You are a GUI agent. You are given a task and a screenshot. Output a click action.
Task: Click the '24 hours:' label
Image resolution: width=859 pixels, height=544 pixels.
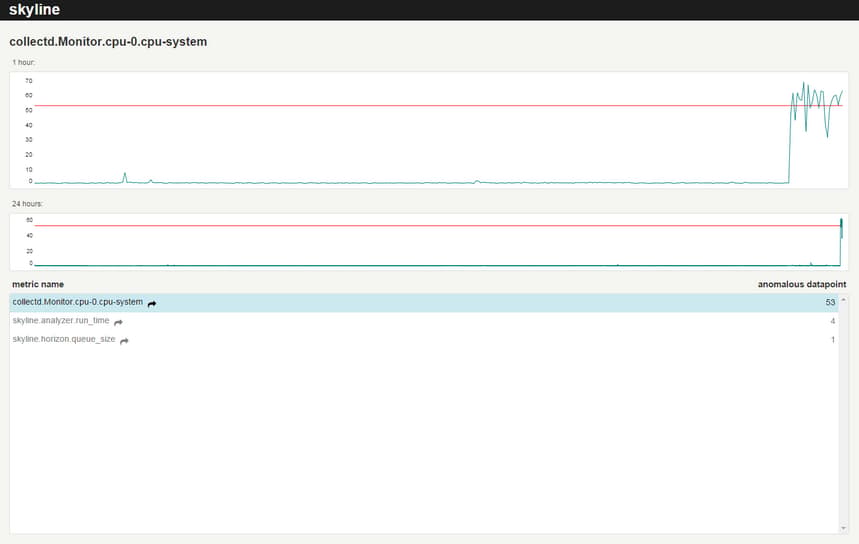(27, 204)
